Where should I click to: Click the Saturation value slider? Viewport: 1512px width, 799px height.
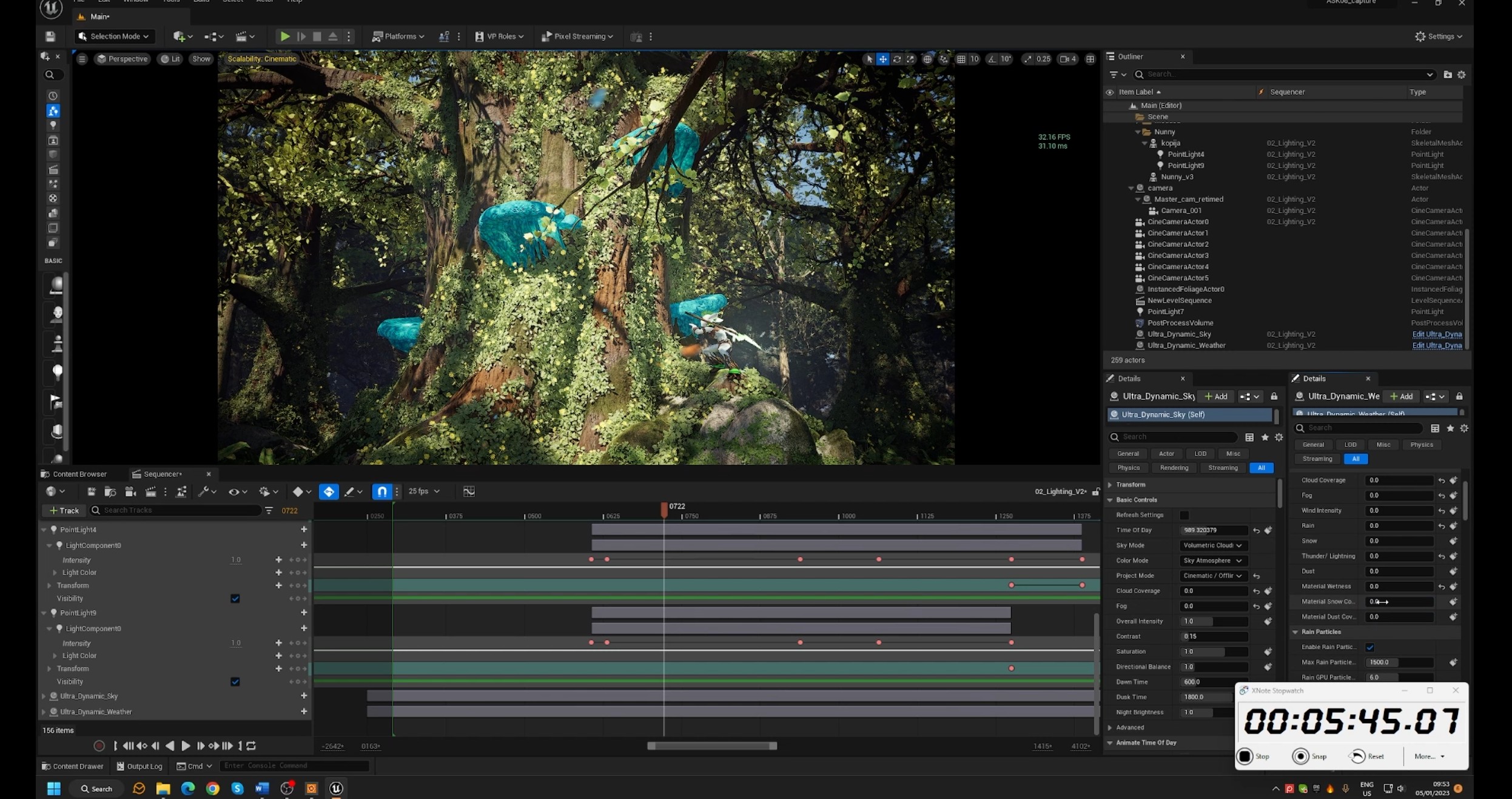[x=1213, y=652]
